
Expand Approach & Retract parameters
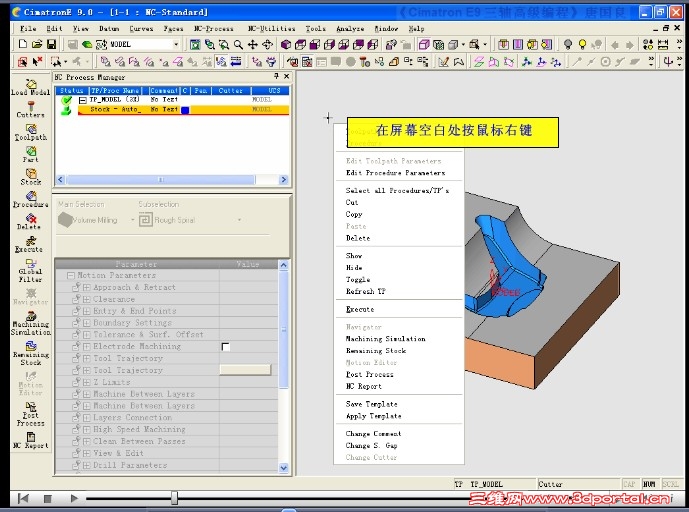click(x=87, y=287)
